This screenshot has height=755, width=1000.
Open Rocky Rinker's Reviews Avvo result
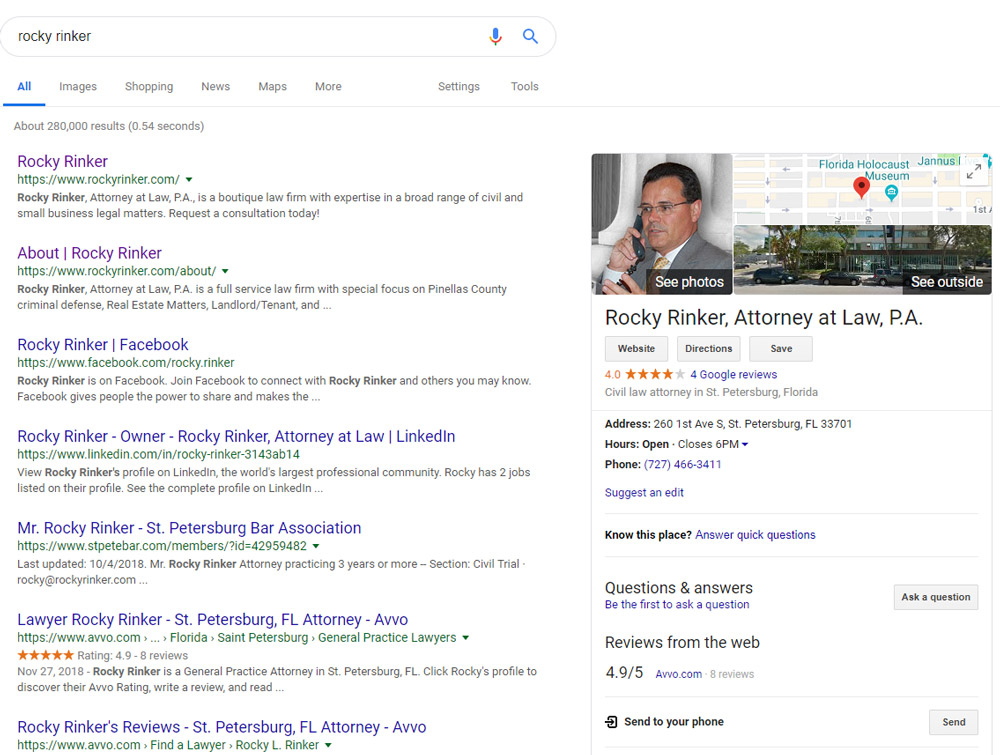[x=221, y=728]
